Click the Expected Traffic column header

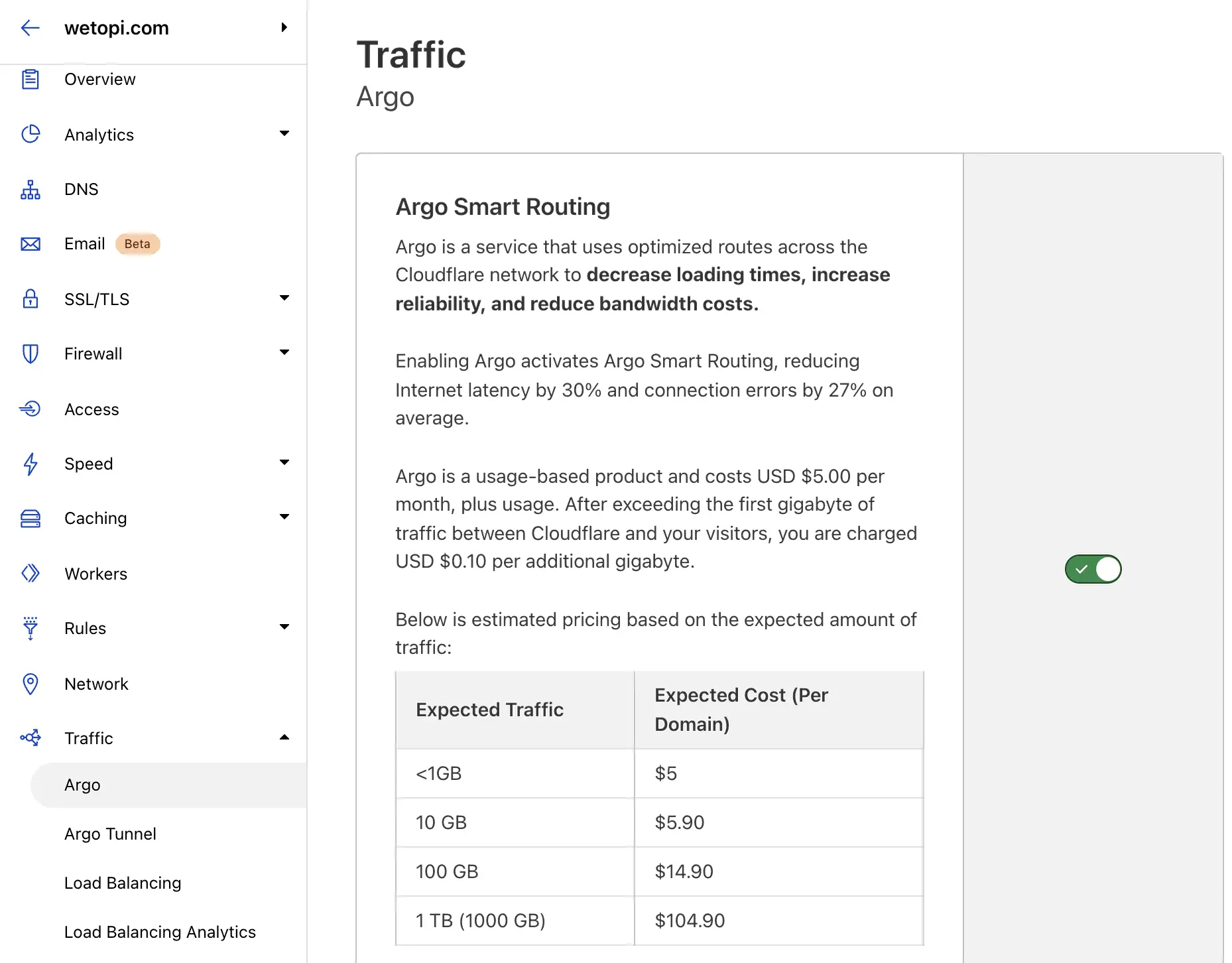click(x=515, y=710)
